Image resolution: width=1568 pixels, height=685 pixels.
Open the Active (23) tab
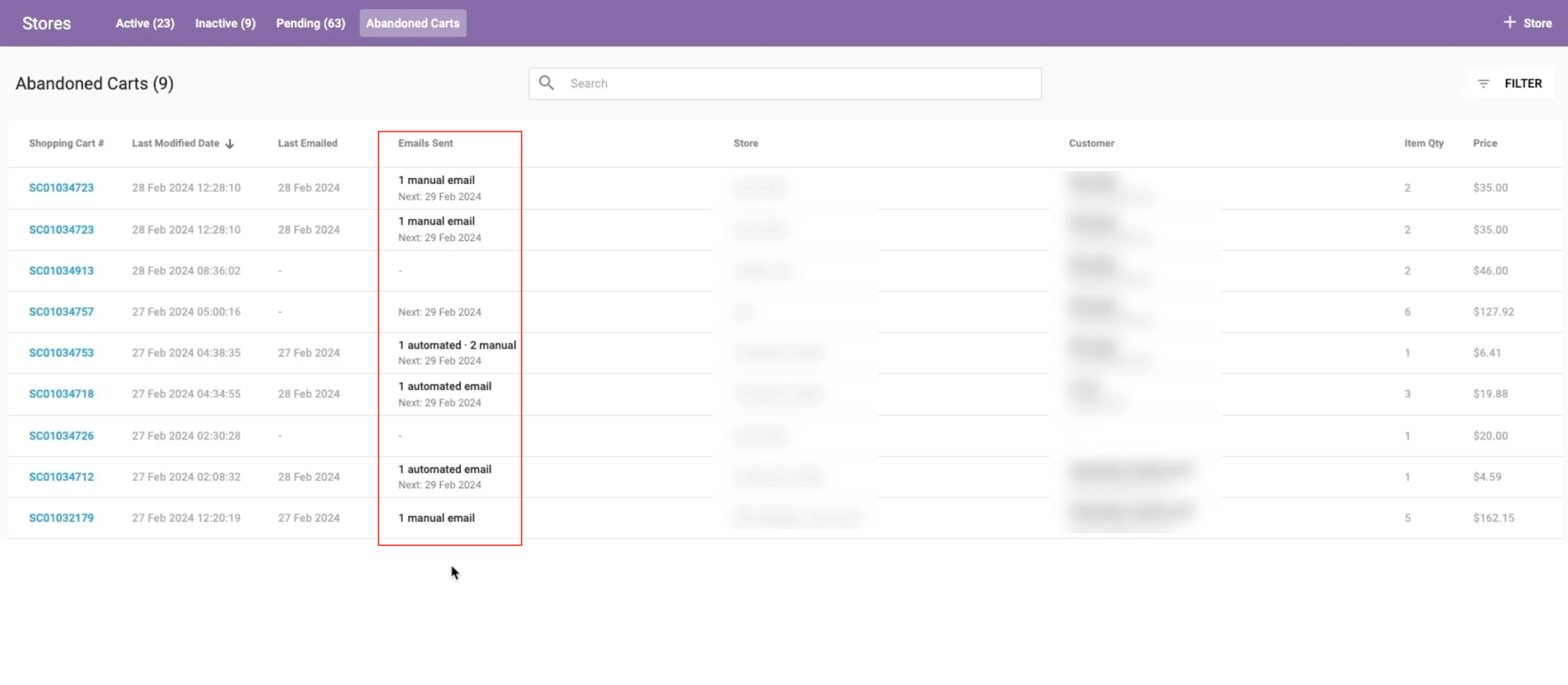pos(145,23)
